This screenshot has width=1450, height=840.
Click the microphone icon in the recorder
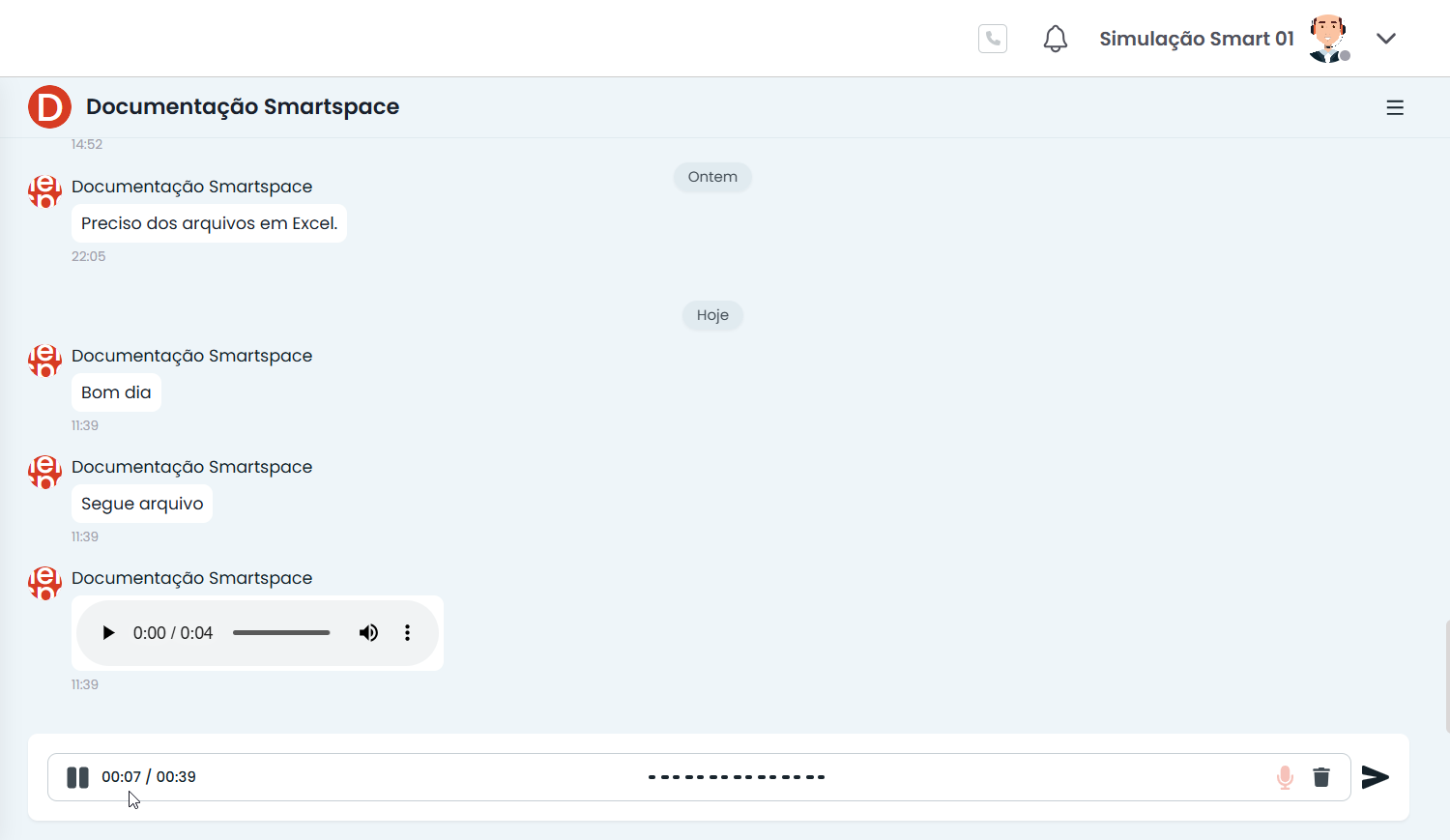coord(1284,777)
